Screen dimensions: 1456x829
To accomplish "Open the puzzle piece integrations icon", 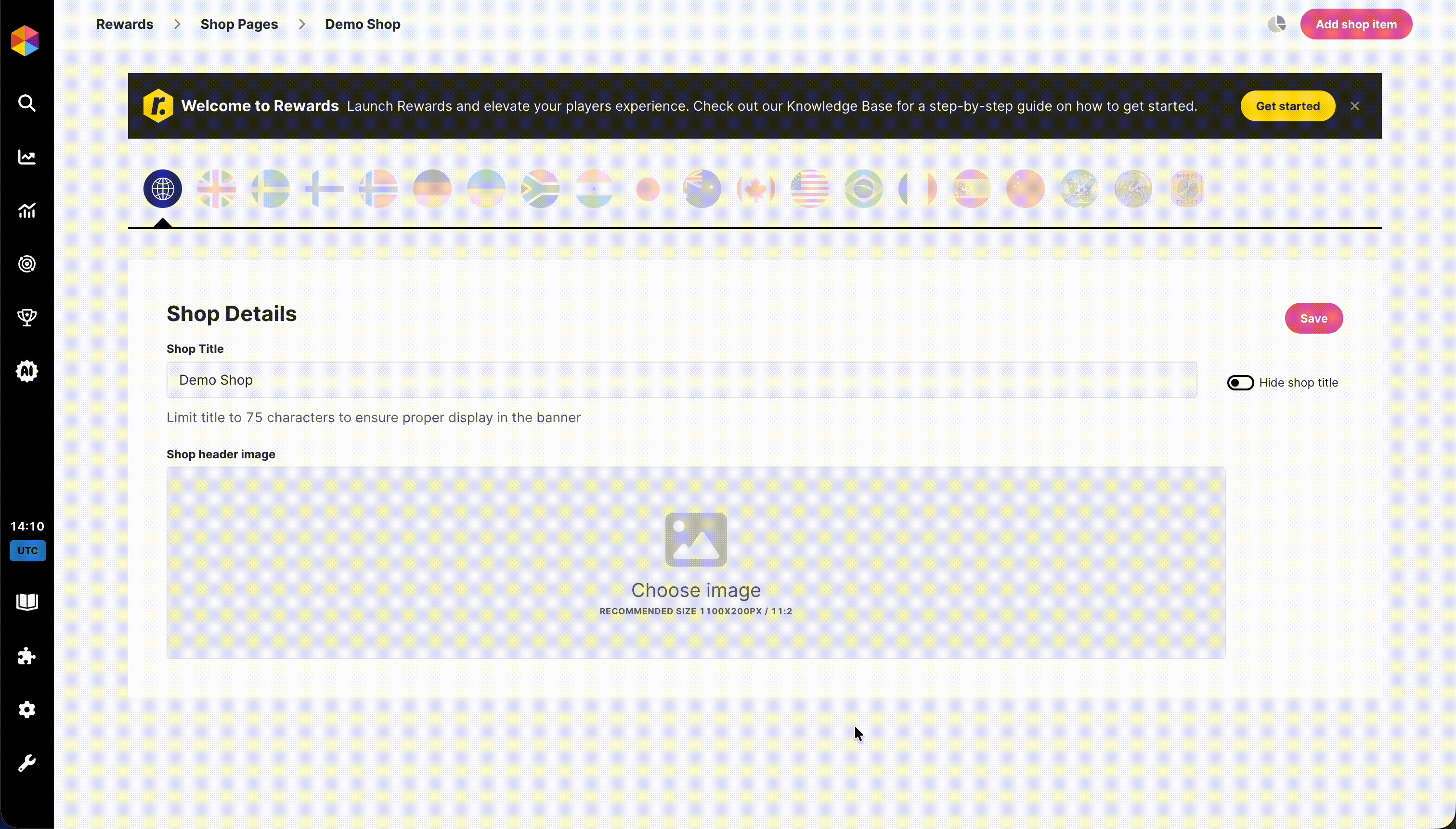I will (x=27, y=656).
